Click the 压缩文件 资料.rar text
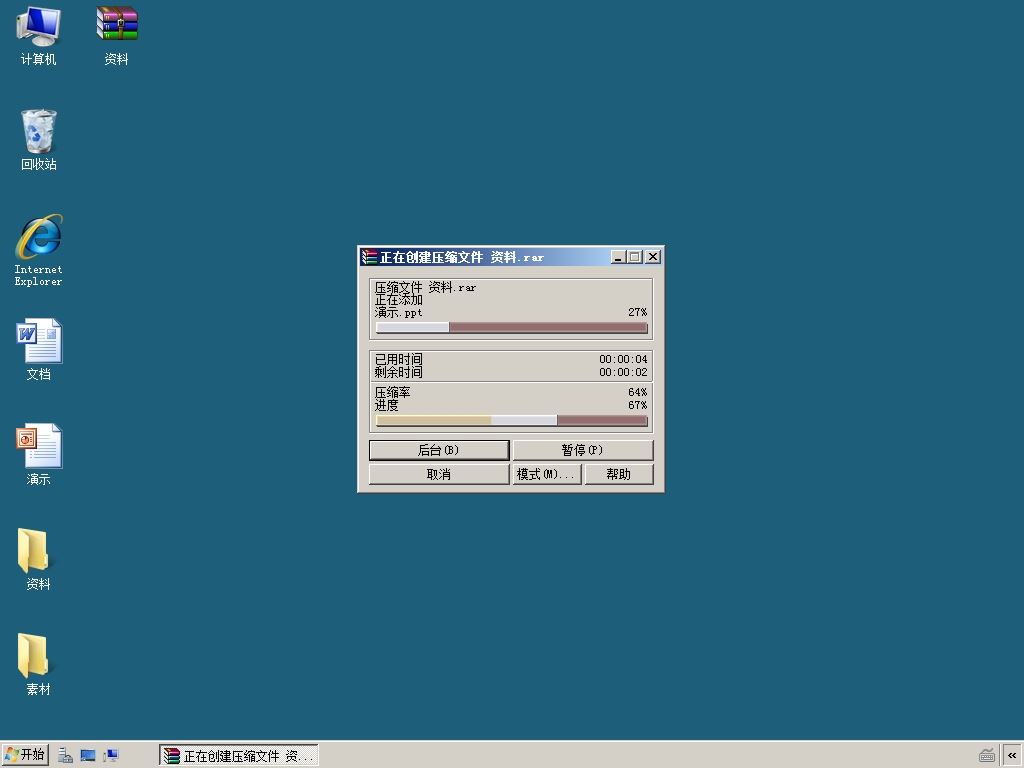This screenshot has width=1024, height=768. 425,287
